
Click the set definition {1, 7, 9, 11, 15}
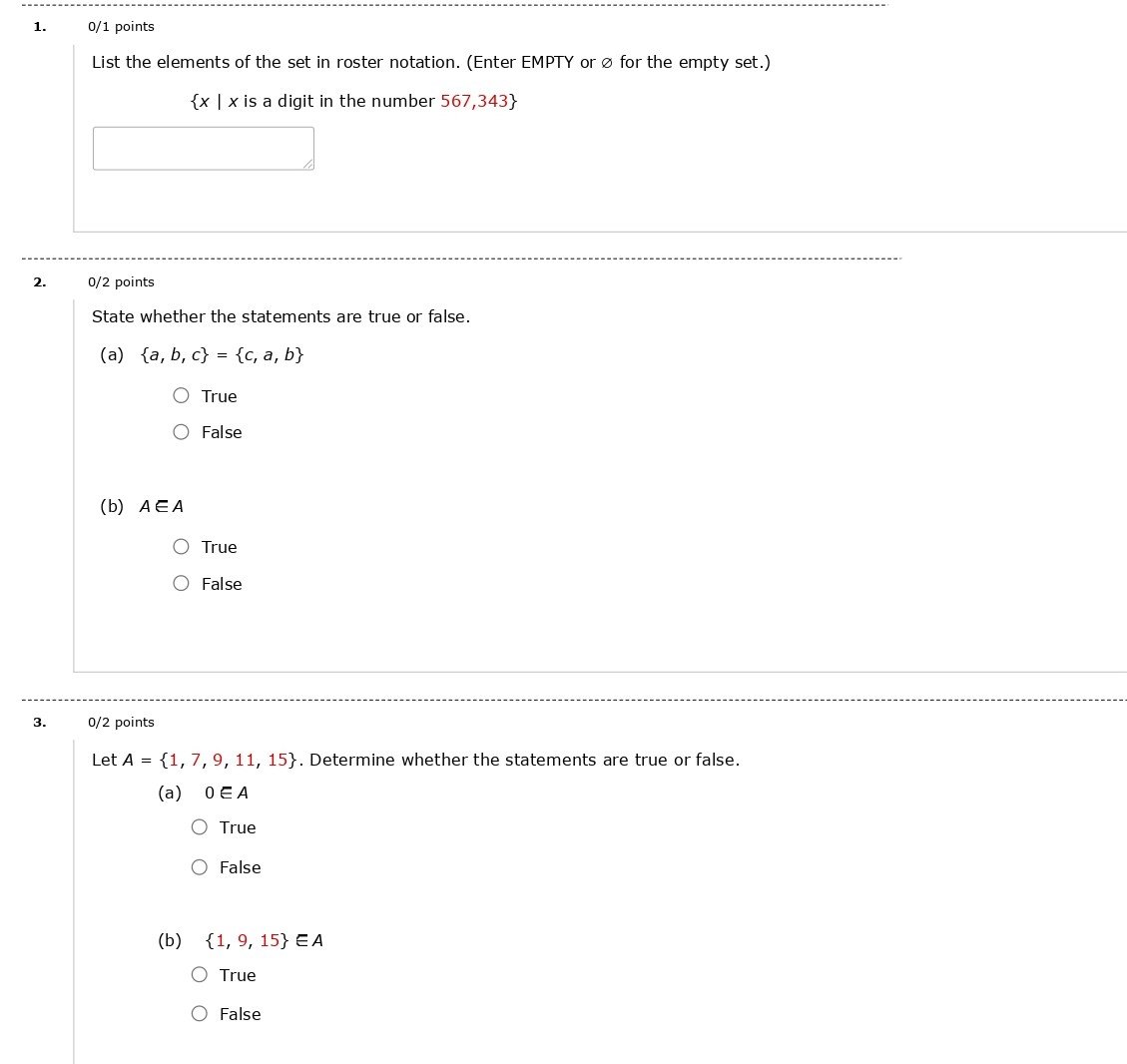229,761
